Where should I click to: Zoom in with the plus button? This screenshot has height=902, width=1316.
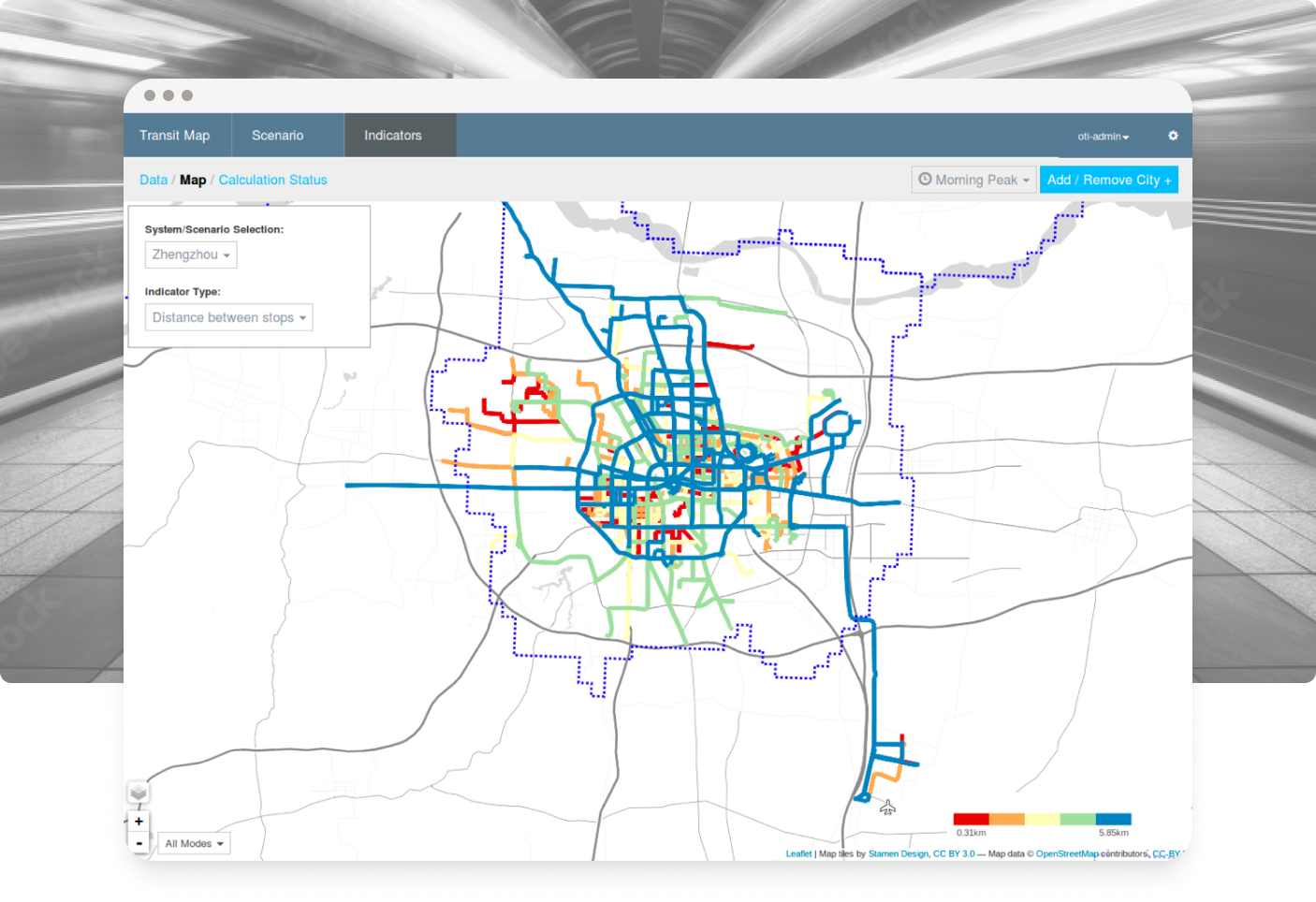(139, 822)
